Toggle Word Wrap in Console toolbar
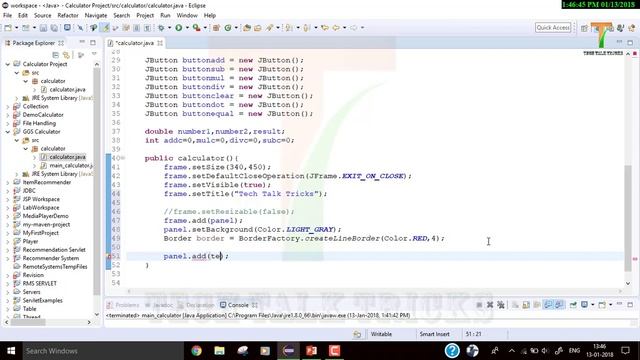 point(536,305)
